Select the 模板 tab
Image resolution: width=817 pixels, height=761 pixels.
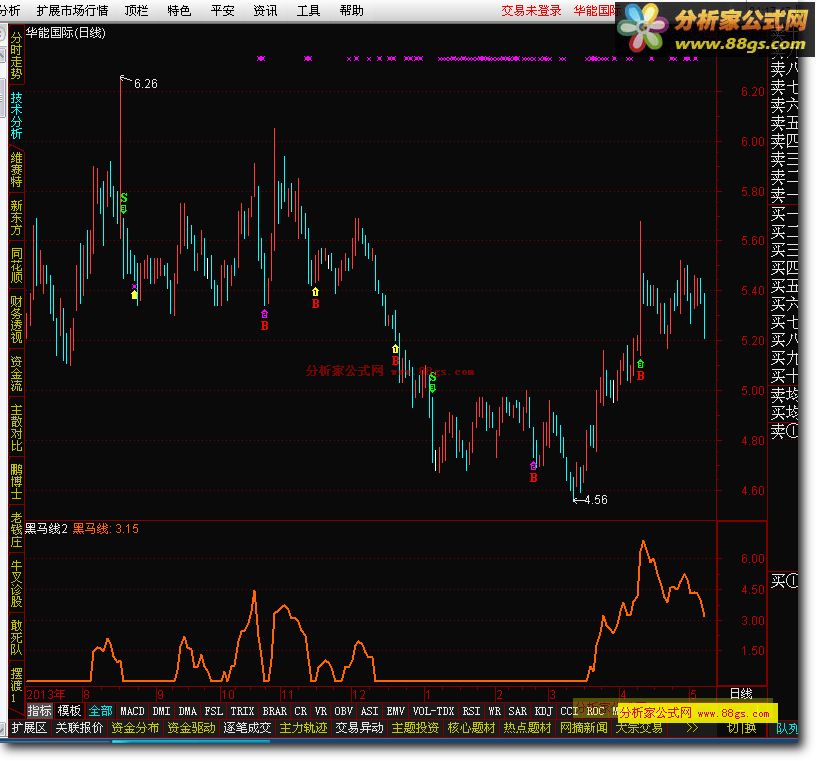click(69, 711)
